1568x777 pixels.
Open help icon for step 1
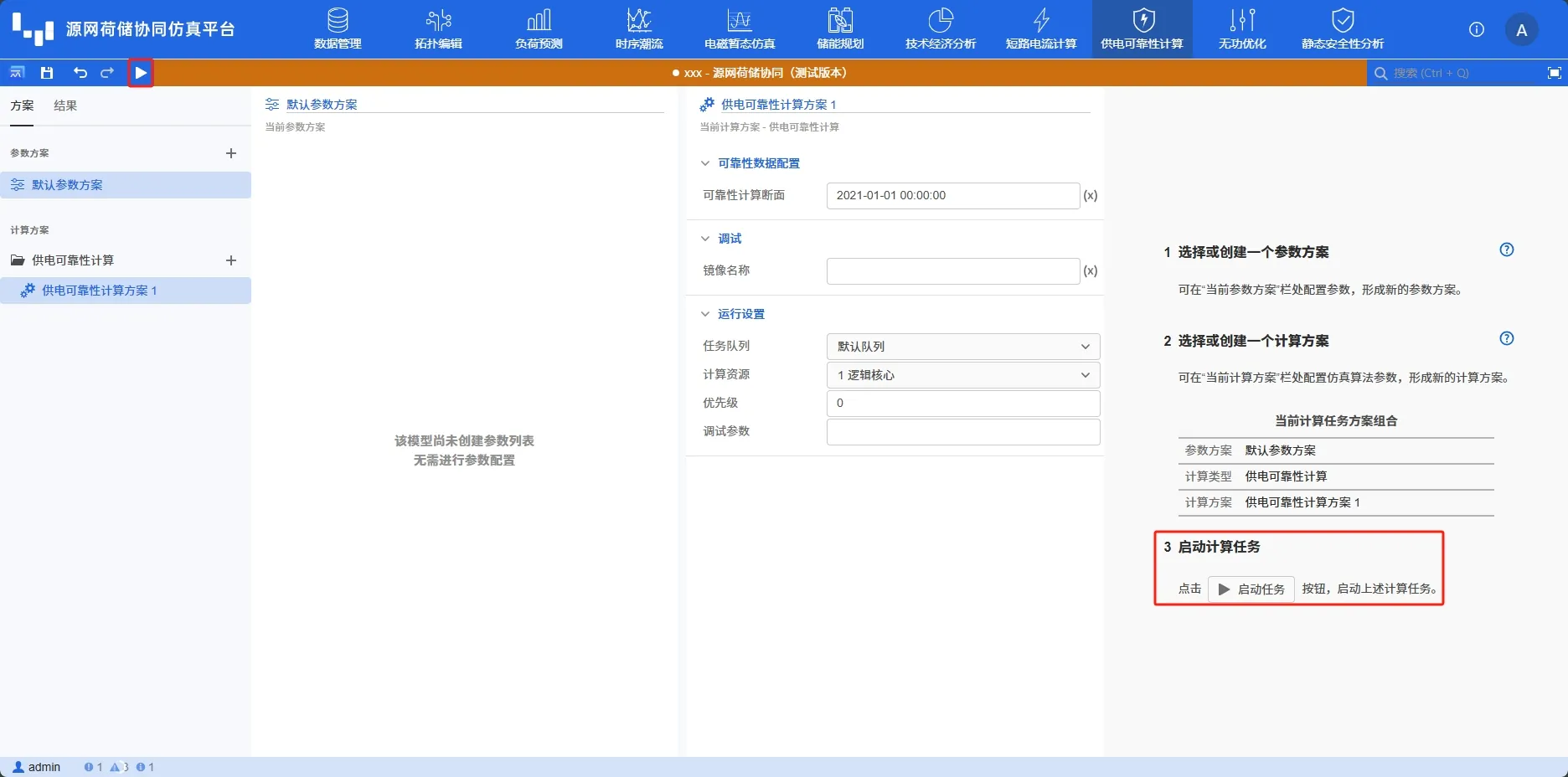click(1506, 250)
